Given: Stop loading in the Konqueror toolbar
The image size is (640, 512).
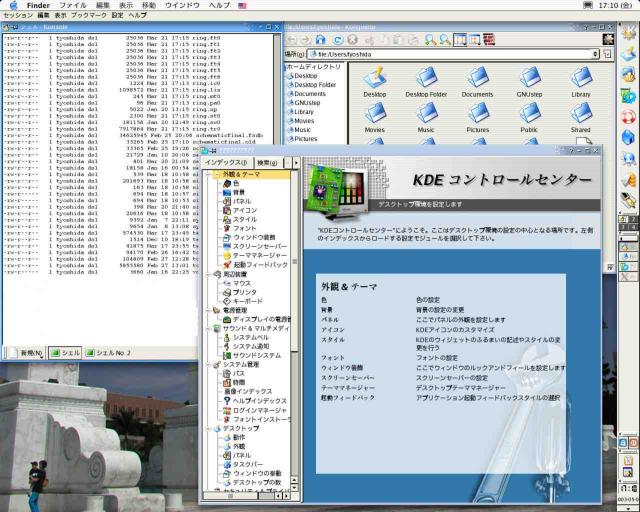Looking at the screenshot, I should click(x=352, y=40).
